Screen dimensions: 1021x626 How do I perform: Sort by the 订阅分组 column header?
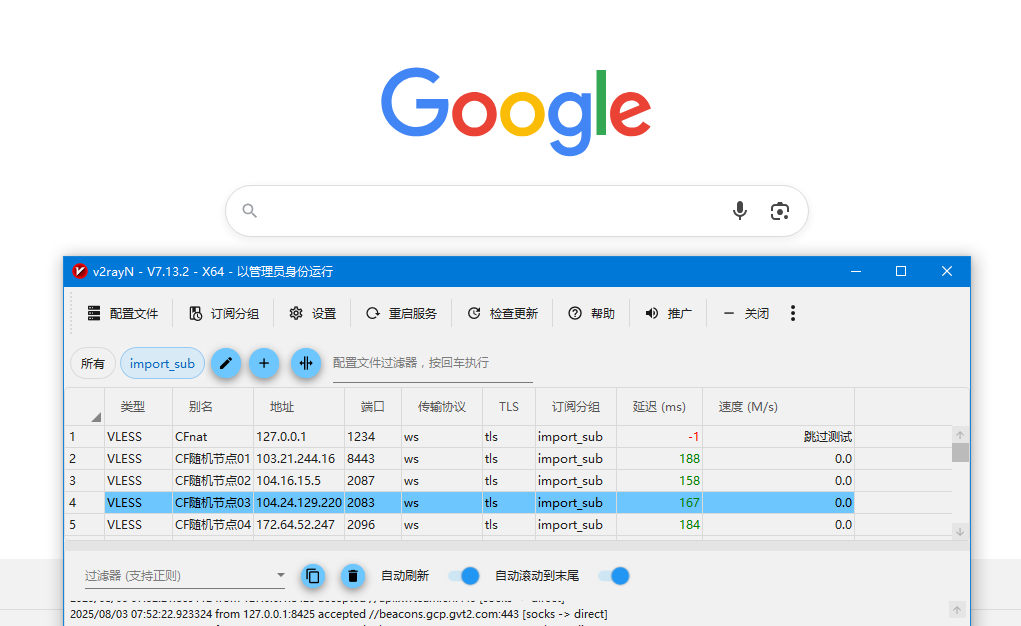click(576, 406)
